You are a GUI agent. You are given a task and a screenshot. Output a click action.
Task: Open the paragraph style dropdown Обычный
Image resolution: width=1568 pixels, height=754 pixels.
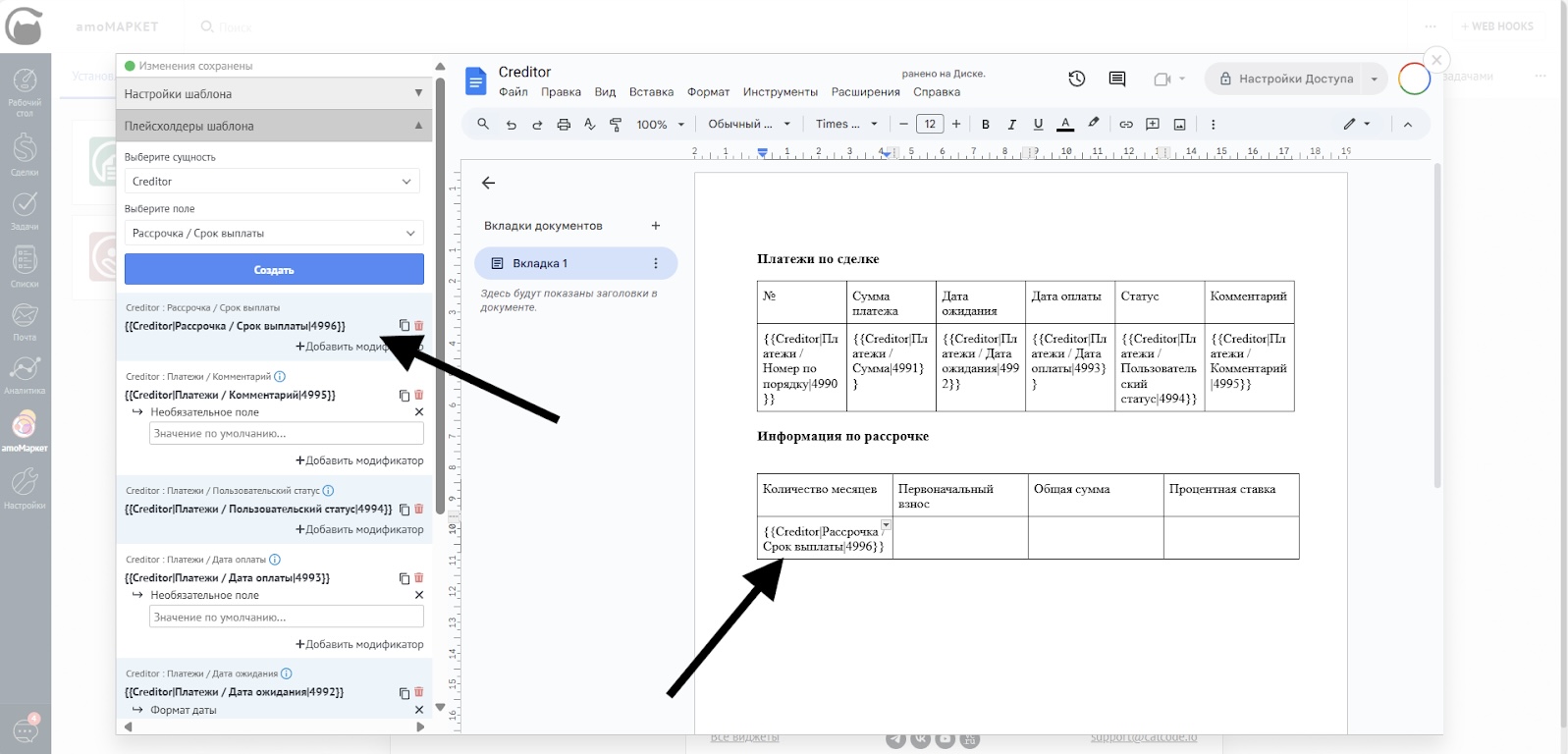[749, 125]
